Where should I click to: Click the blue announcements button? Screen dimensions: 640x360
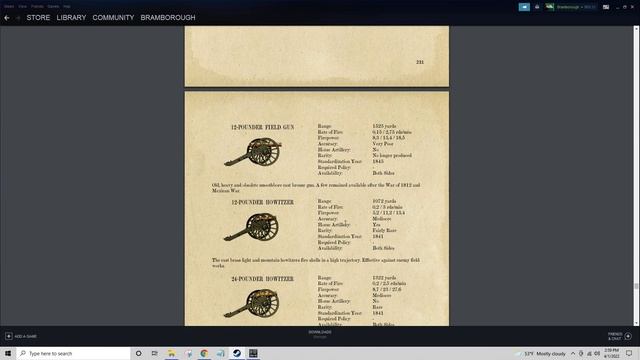coord(524,7)
